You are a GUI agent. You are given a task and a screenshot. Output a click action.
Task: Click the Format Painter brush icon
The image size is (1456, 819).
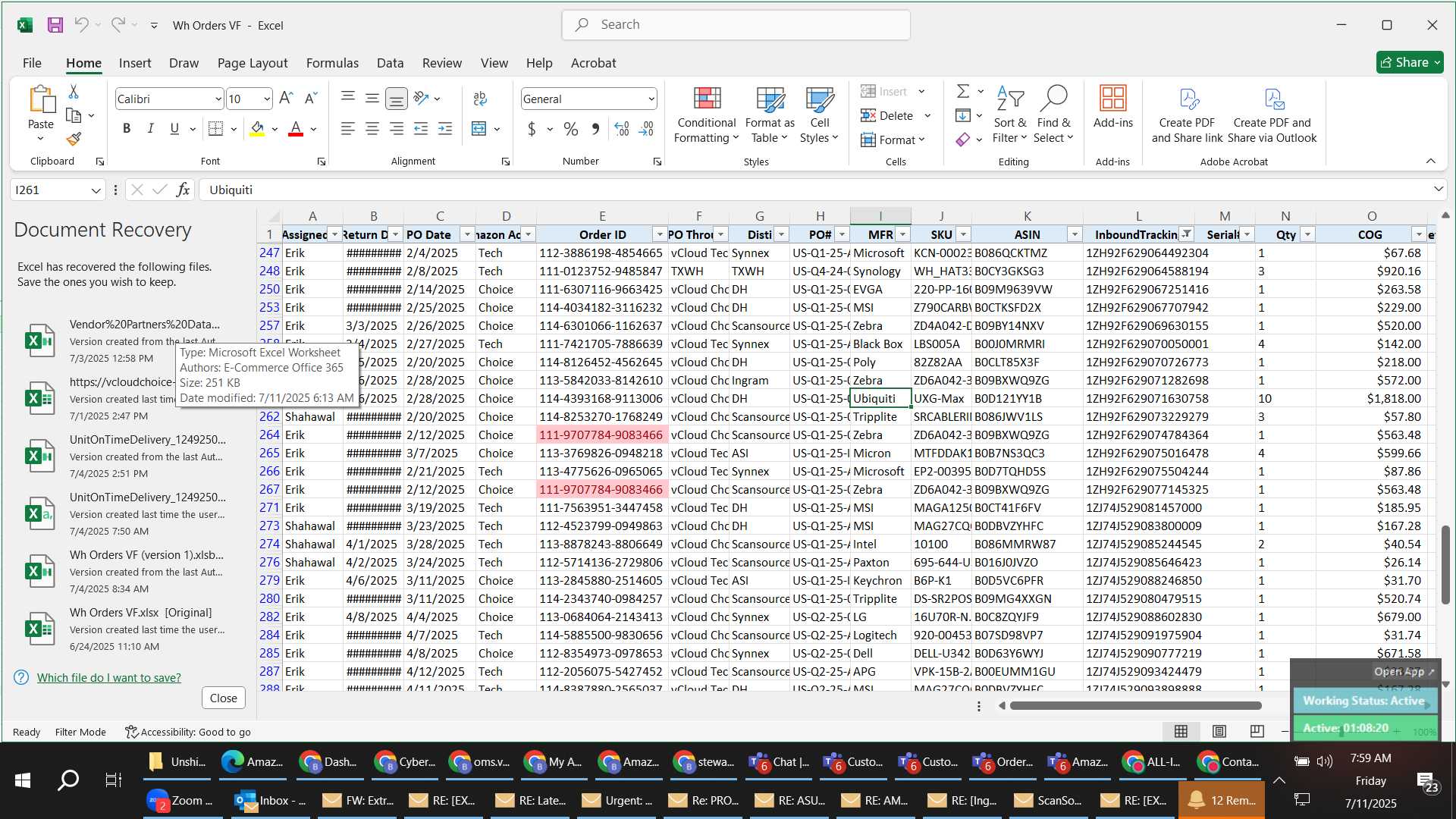coord(74,139)
